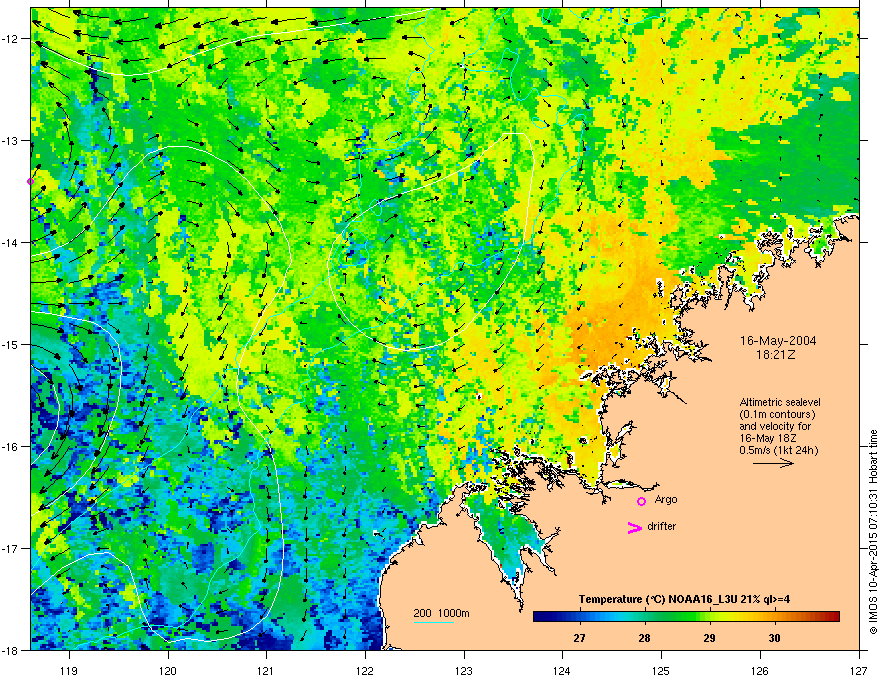Screen dimensions: 880x680
Task: Click the longitude axis label 125
Action: coord(661,670)
